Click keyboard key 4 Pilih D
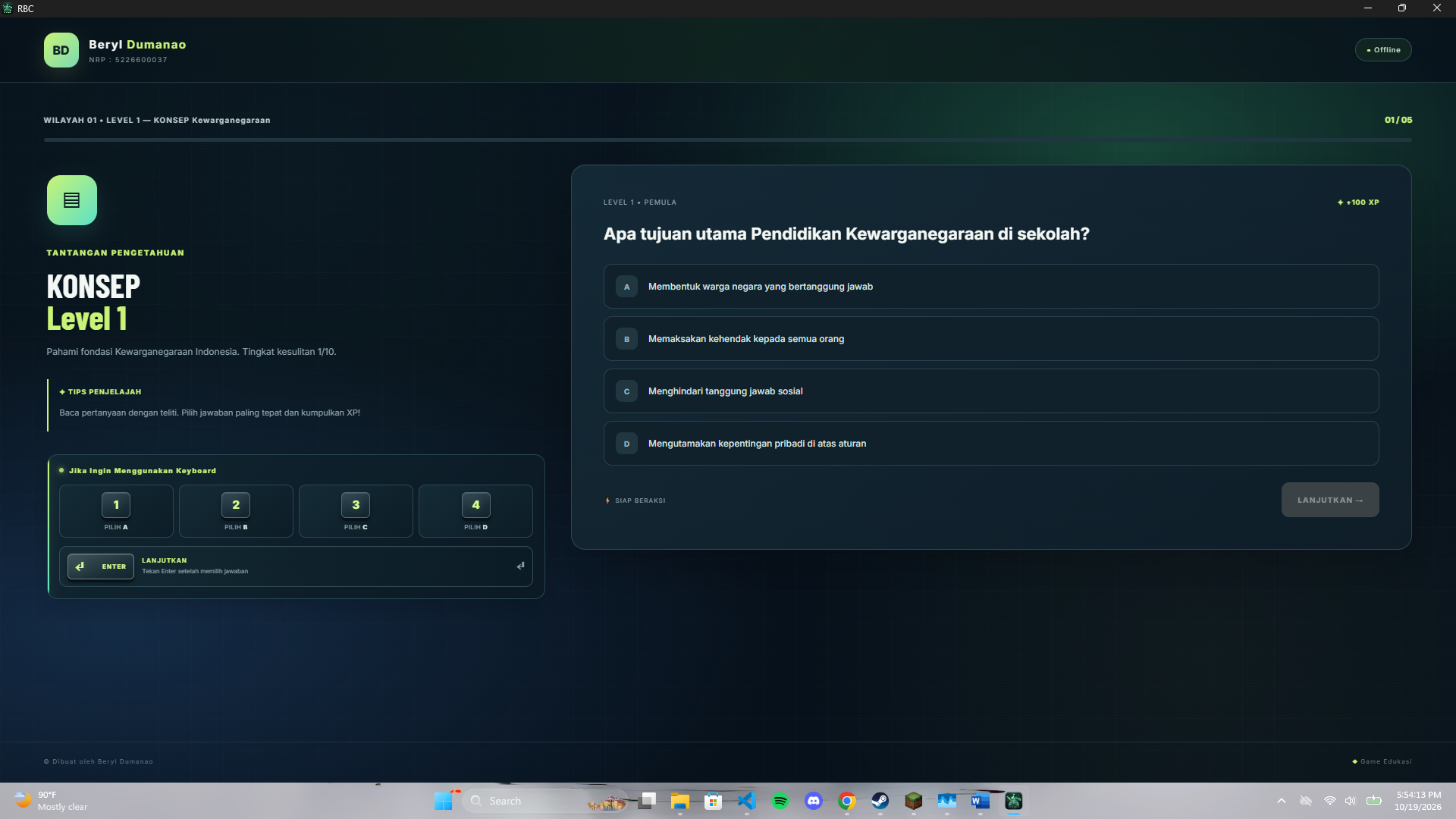1456x819 pixels. click(x=475, y=511)
